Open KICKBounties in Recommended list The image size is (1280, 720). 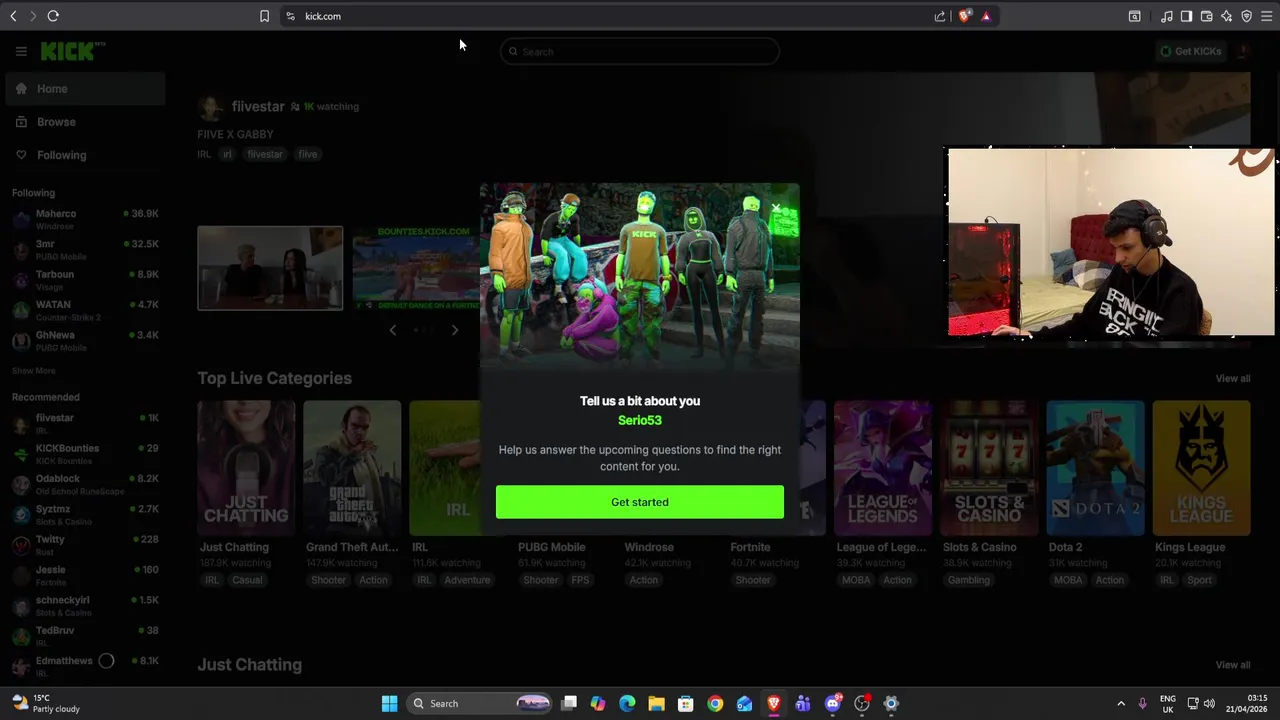pos(85,453)
